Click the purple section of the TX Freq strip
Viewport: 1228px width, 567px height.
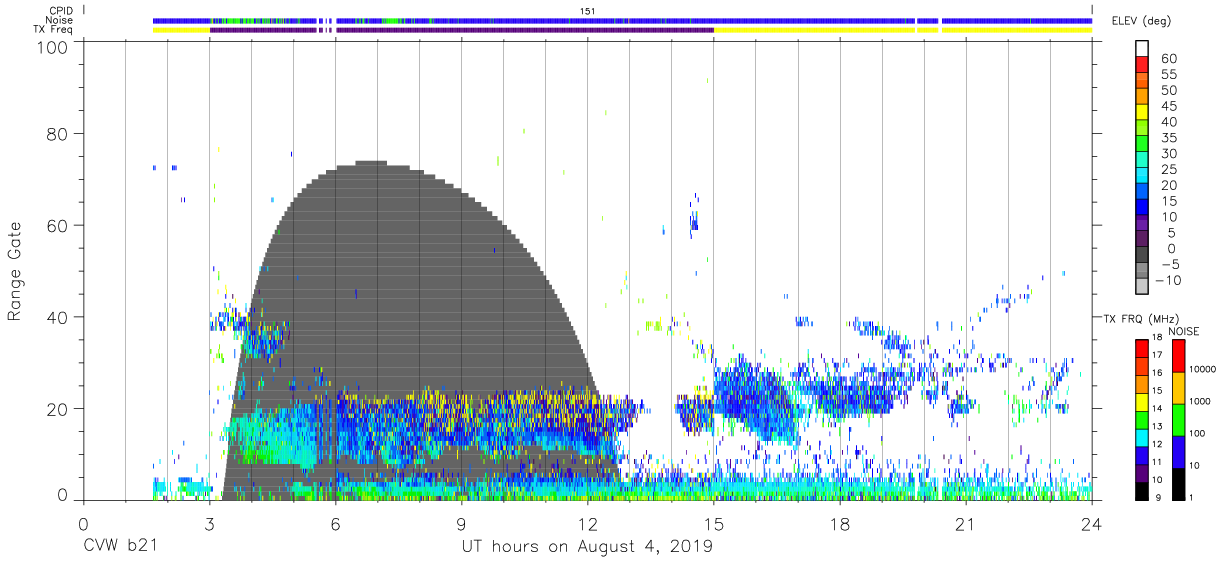pos(461,30)
